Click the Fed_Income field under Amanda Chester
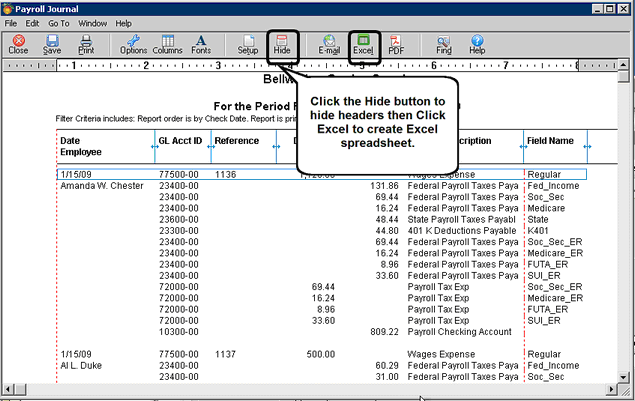Image resolution: width=635 pixels, height=401 pixels. (553, 186)
